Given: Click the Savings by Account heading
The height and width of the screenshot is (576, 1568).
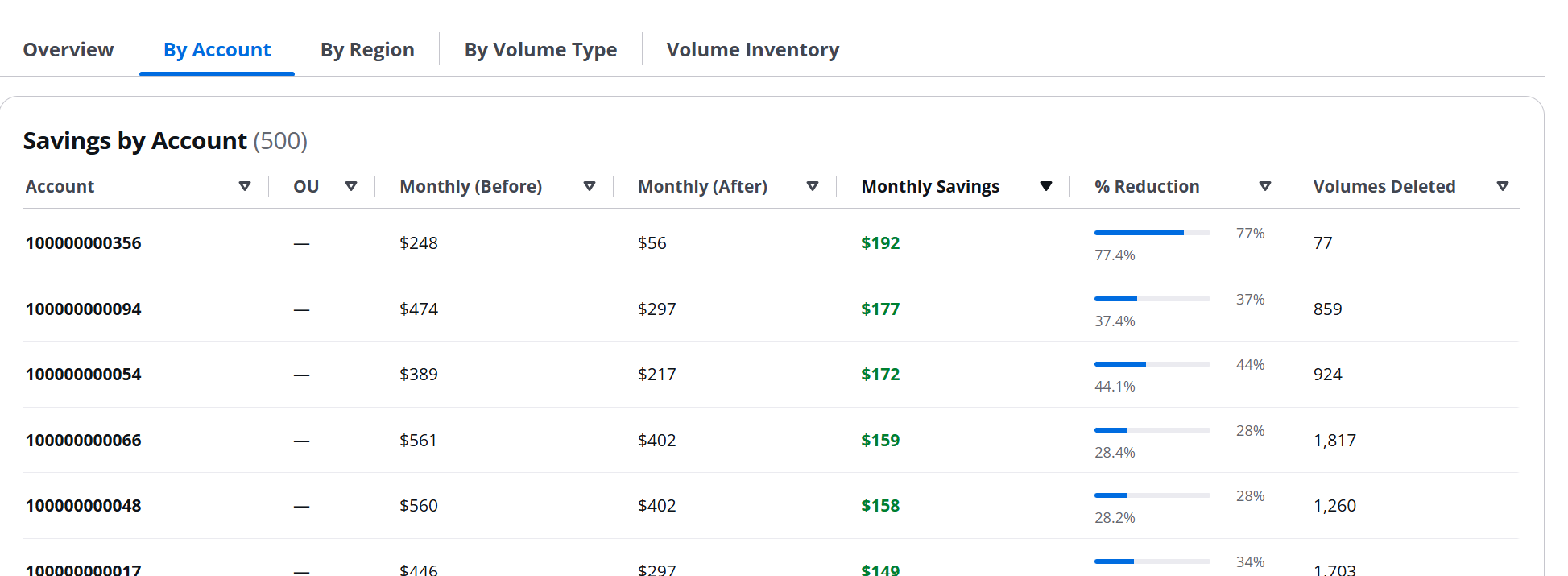Looking at the screenshot, I should 134,141.
